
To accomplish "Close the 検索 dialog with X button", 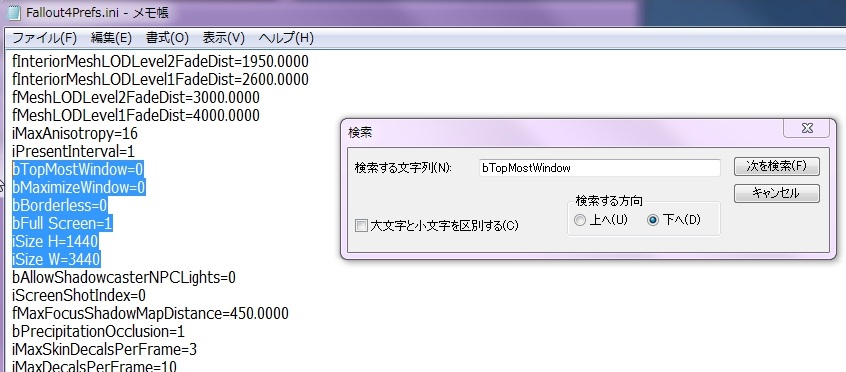I will tap(807, 128).
